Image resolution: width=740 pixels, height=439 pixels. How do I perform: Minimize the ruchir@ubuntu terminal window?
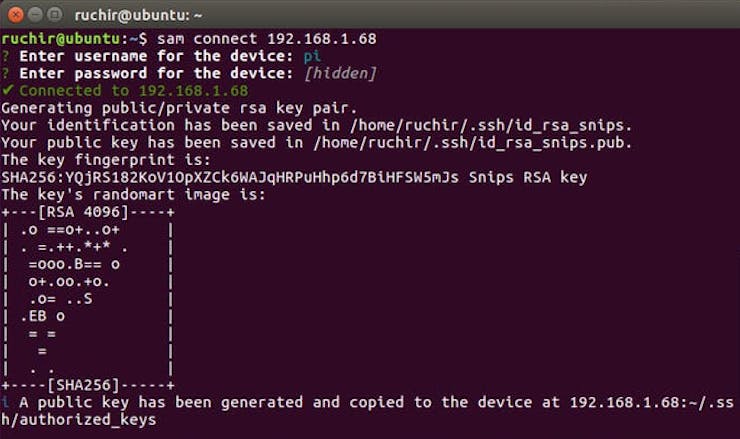click(35, 15)
